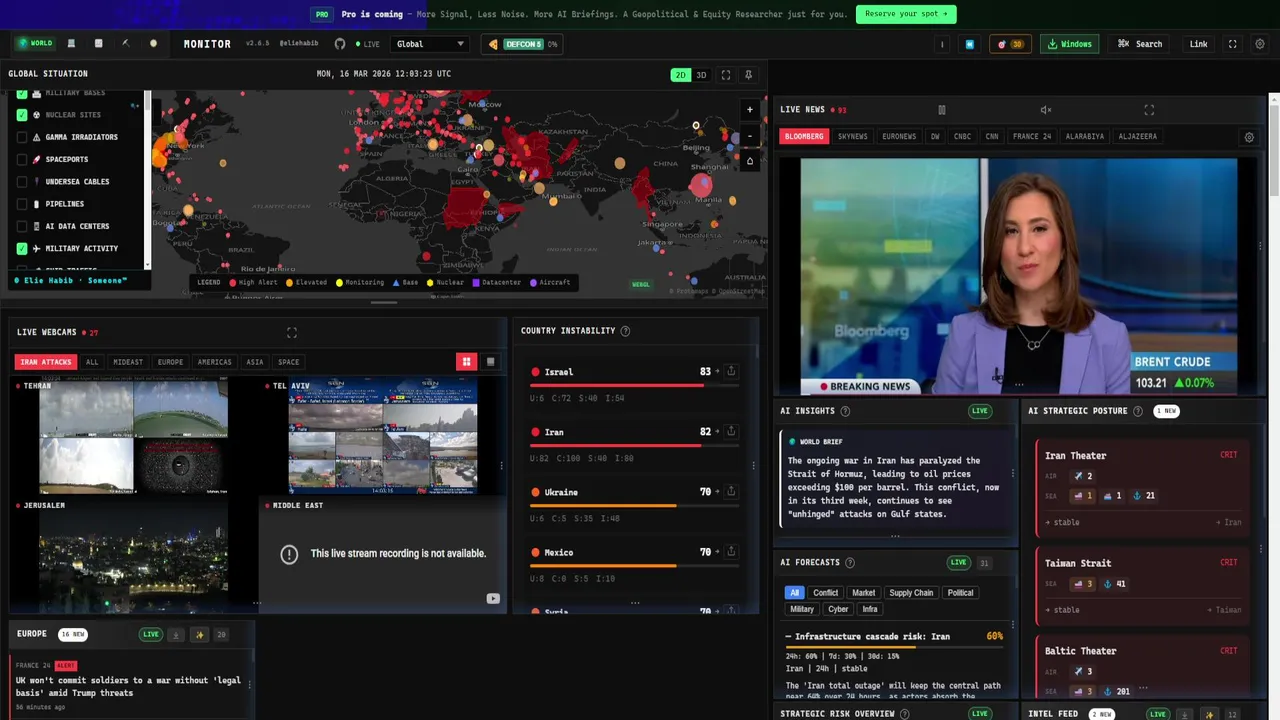Disable the Military Activity layer
This screenshot has height=720, width=1280.
(x=22, y=248)
